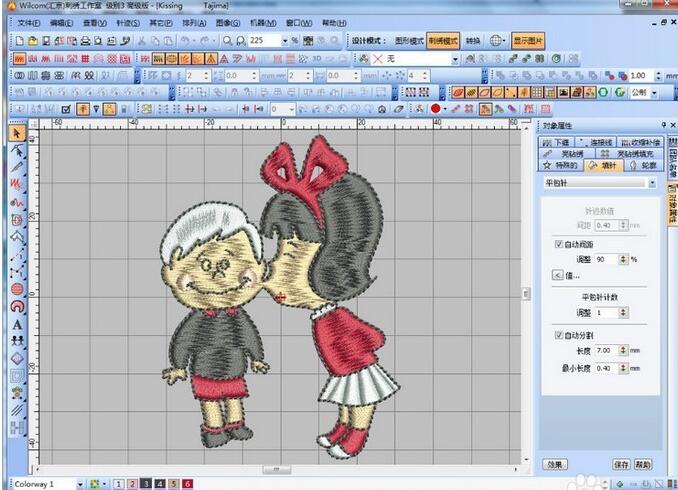Select the diamond shape tool

(x=17, y=358)
